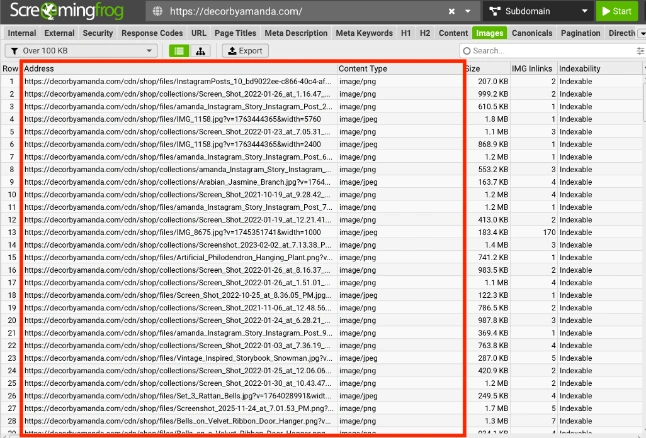646x438 pixels.
Task: Switch to tree view icon
Action: click(x=200, y=50)
